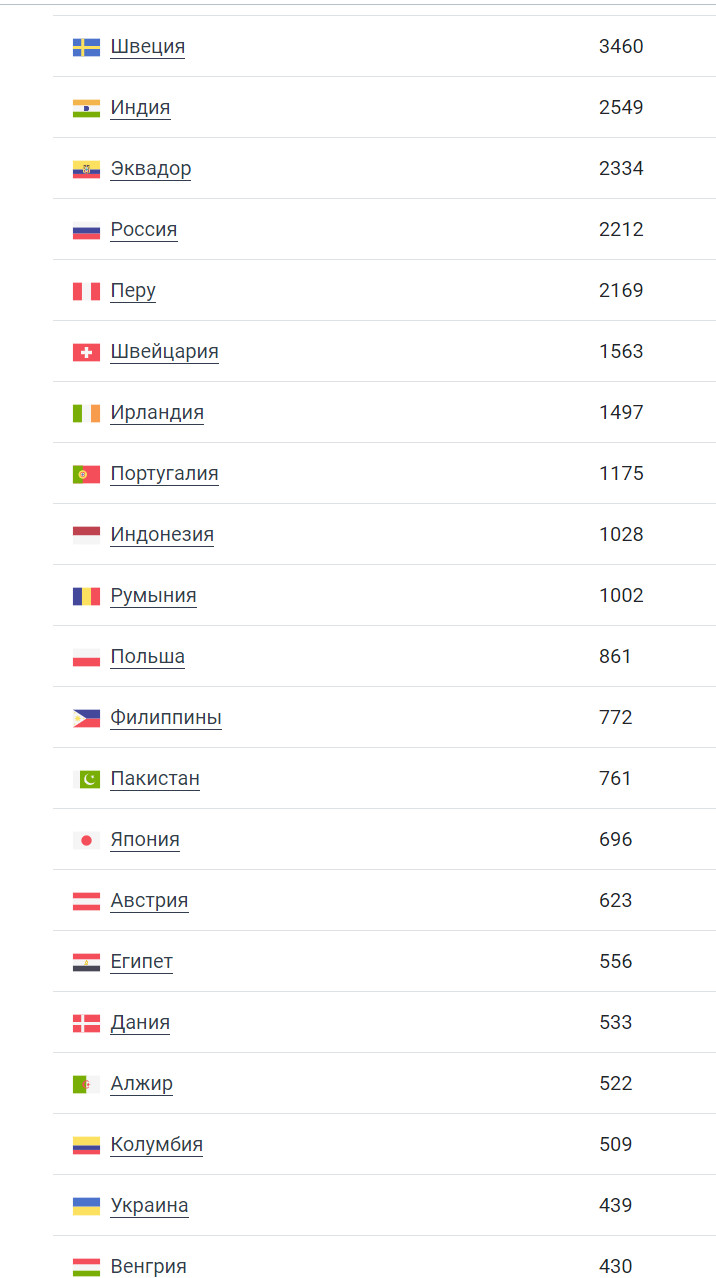The height and width of the screenshot is (1278, 716).
Task: Click the Switzerland flag icon
Action: [x=86, y=352]
